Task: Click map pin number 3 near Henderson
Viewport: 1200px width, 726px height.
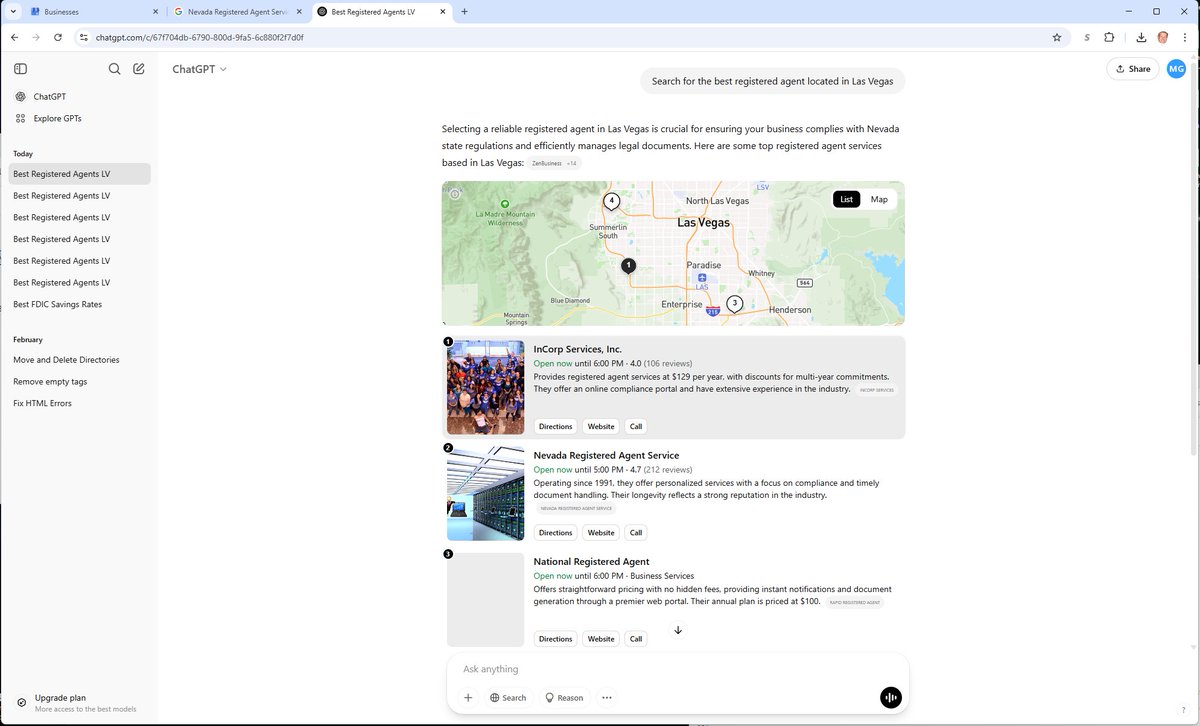Action: [x=735, y=303]
